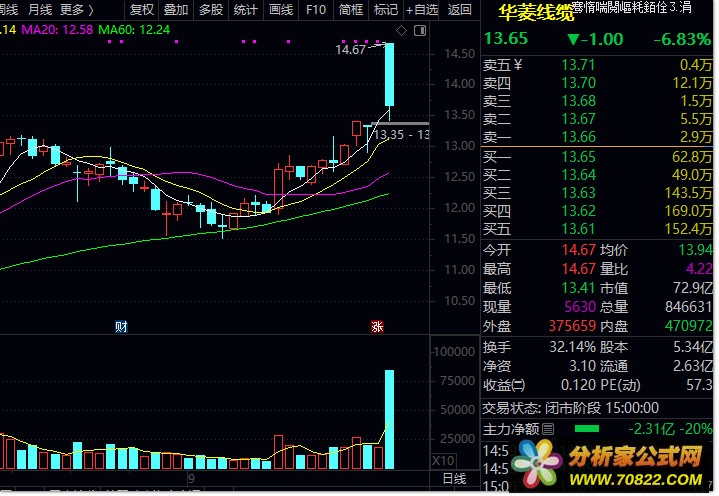Click the diamond icon above the chart

[x=401, y=31]
